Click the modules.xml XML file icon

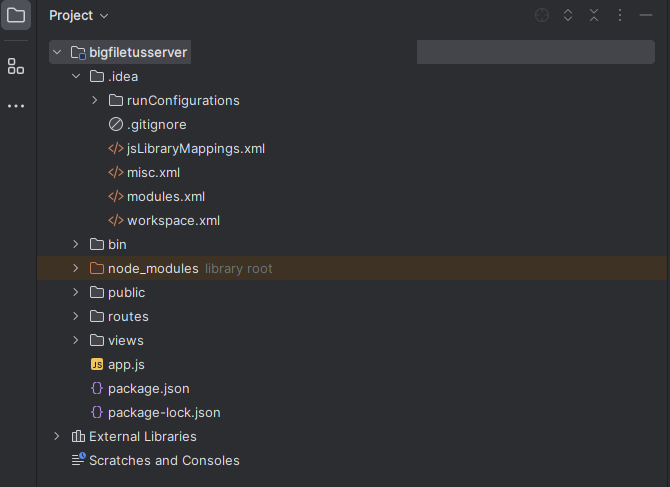(x=116, y=196)
